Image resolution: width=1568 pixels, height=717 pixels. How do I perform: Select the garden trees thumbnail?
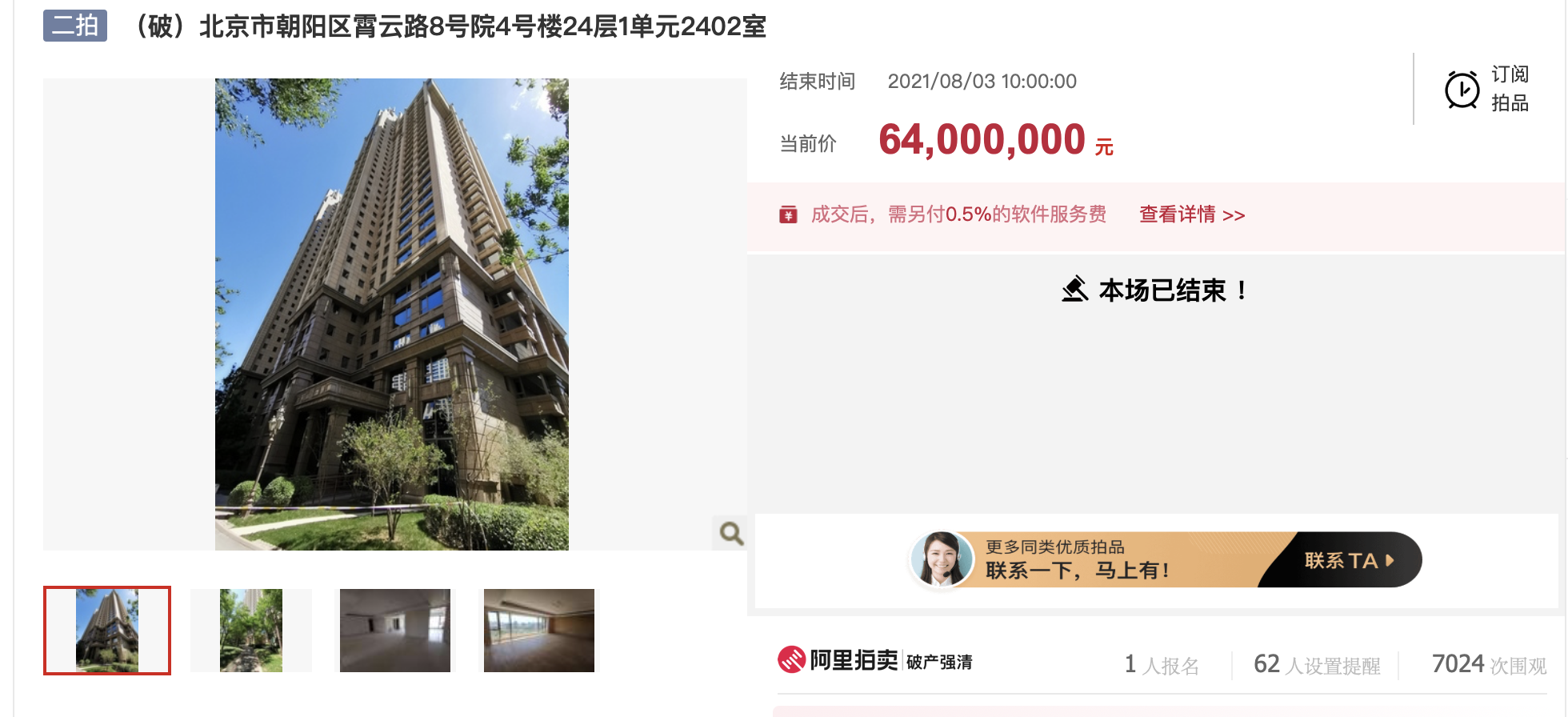coord(251,631)
